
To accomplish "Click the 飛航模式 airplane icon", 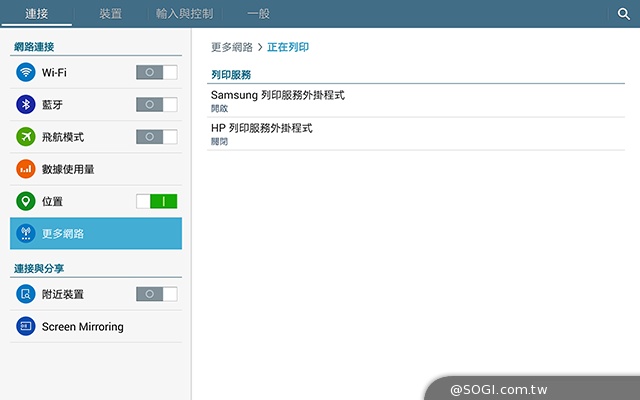I will pyautogui.click(x=26, y=137).
